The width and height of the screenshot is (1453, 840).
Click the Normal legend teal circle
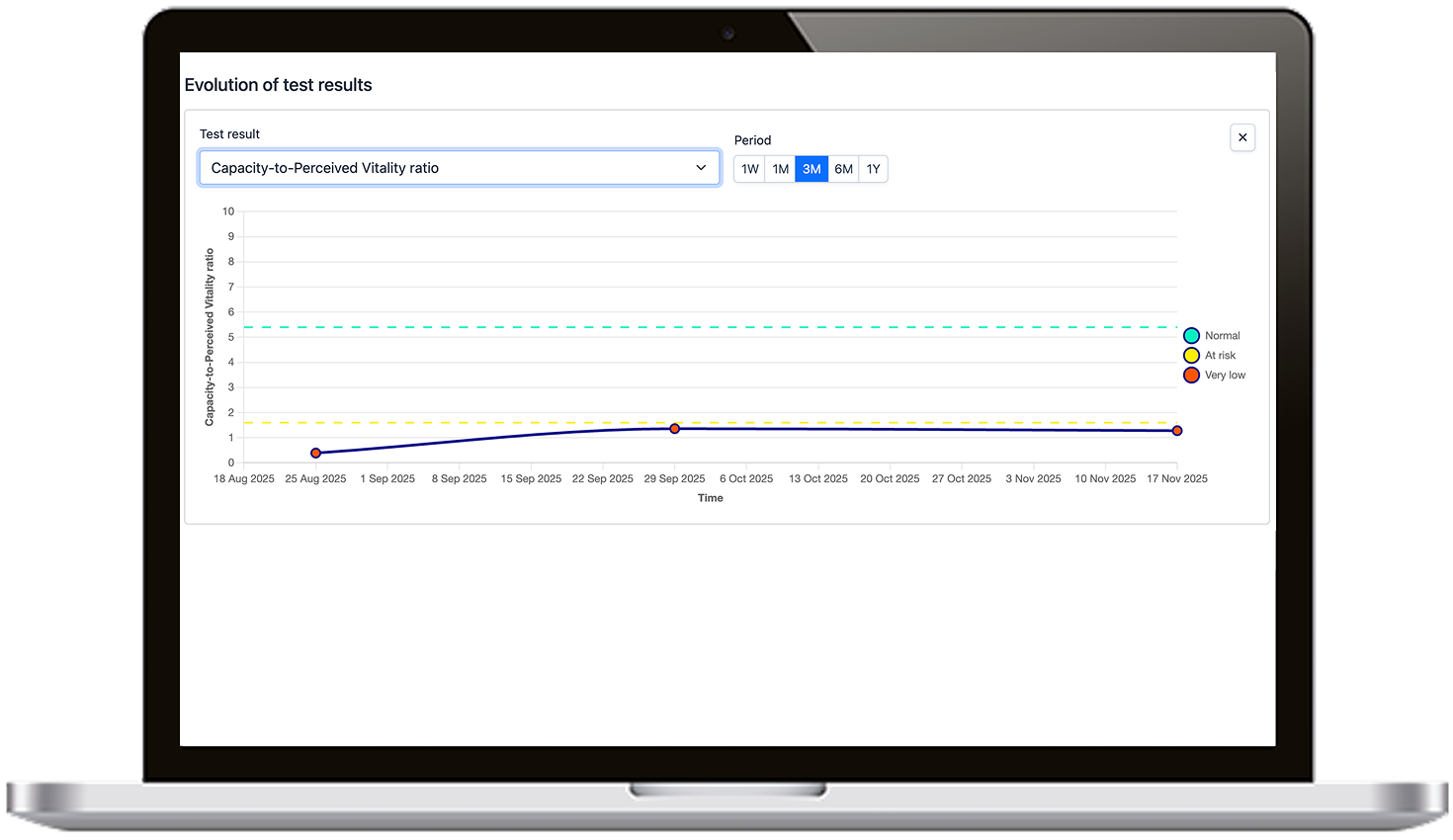click(x=1191, y=336)
